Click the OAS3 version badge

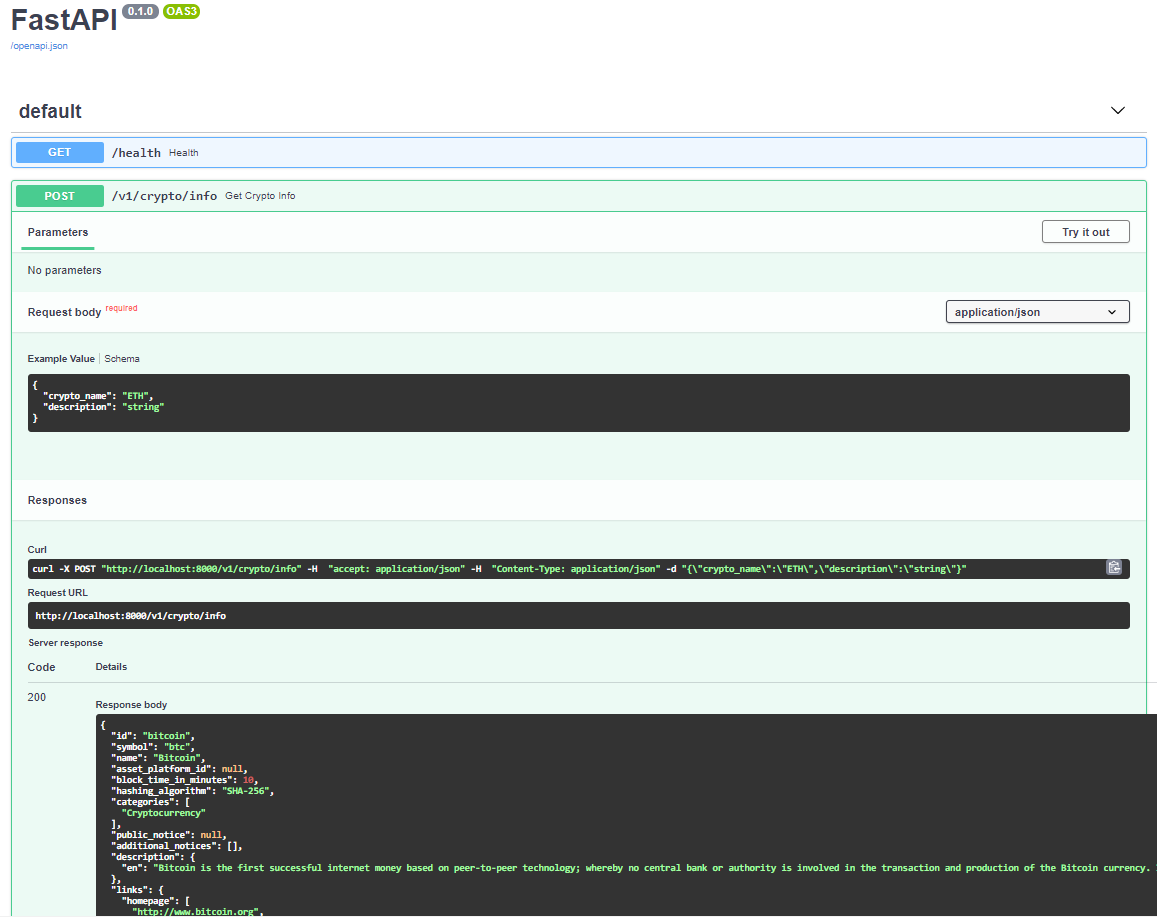pos(181,11)
